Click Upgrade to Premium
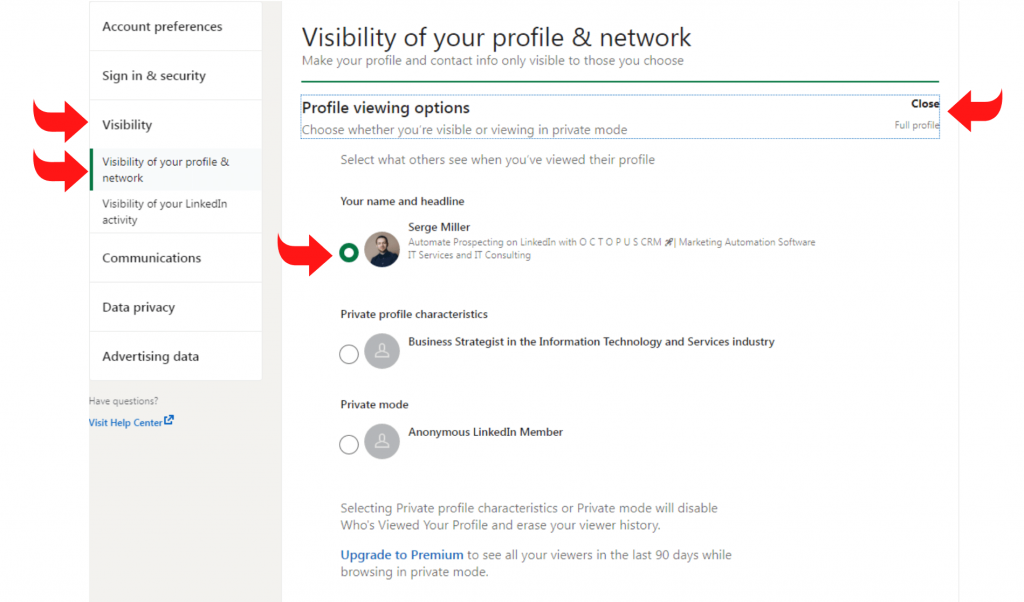The image size is (1024, 602). click(401, 554)
